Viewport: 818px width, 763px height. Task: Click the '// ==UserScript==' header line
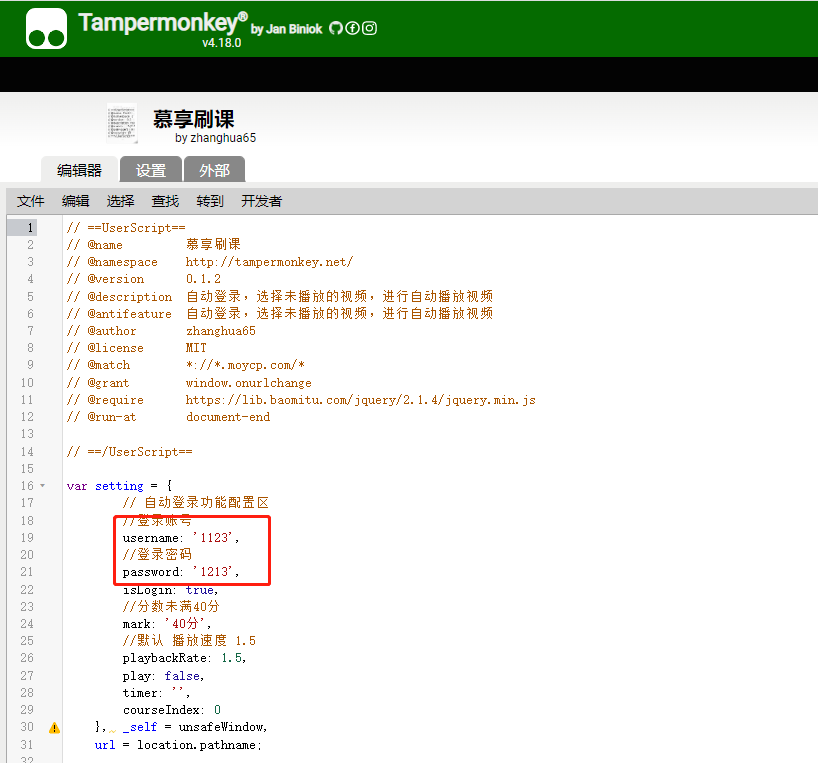(x=126, y=228)
